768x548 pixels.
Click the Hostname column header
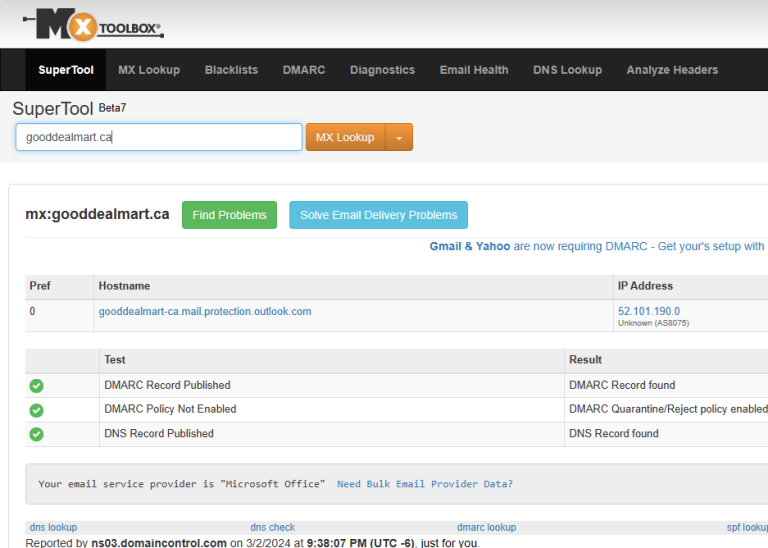pyautogui.click(x=124, y=286)
